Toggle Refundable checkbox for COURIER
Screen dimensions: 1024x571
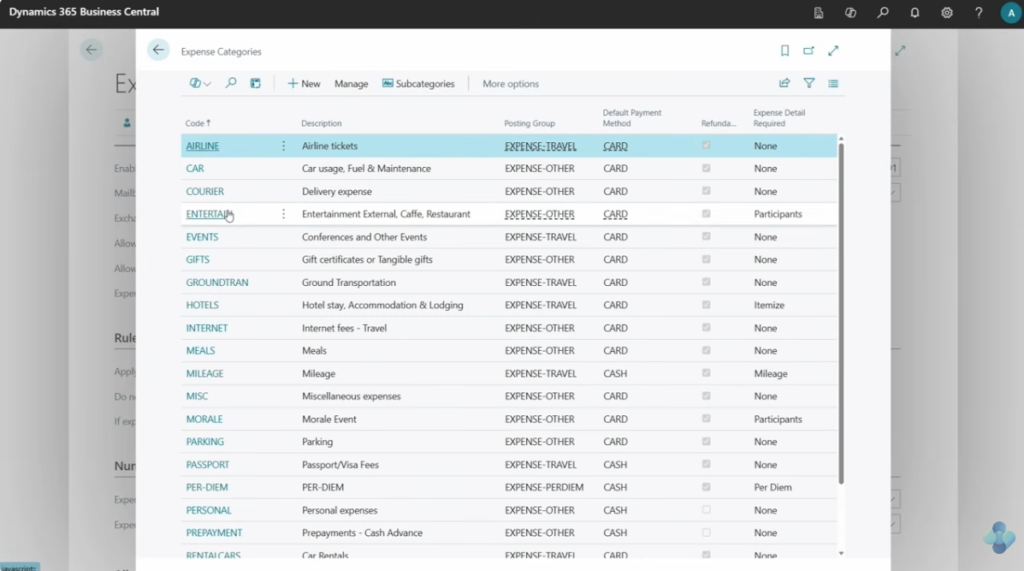(x=706, y=191)
